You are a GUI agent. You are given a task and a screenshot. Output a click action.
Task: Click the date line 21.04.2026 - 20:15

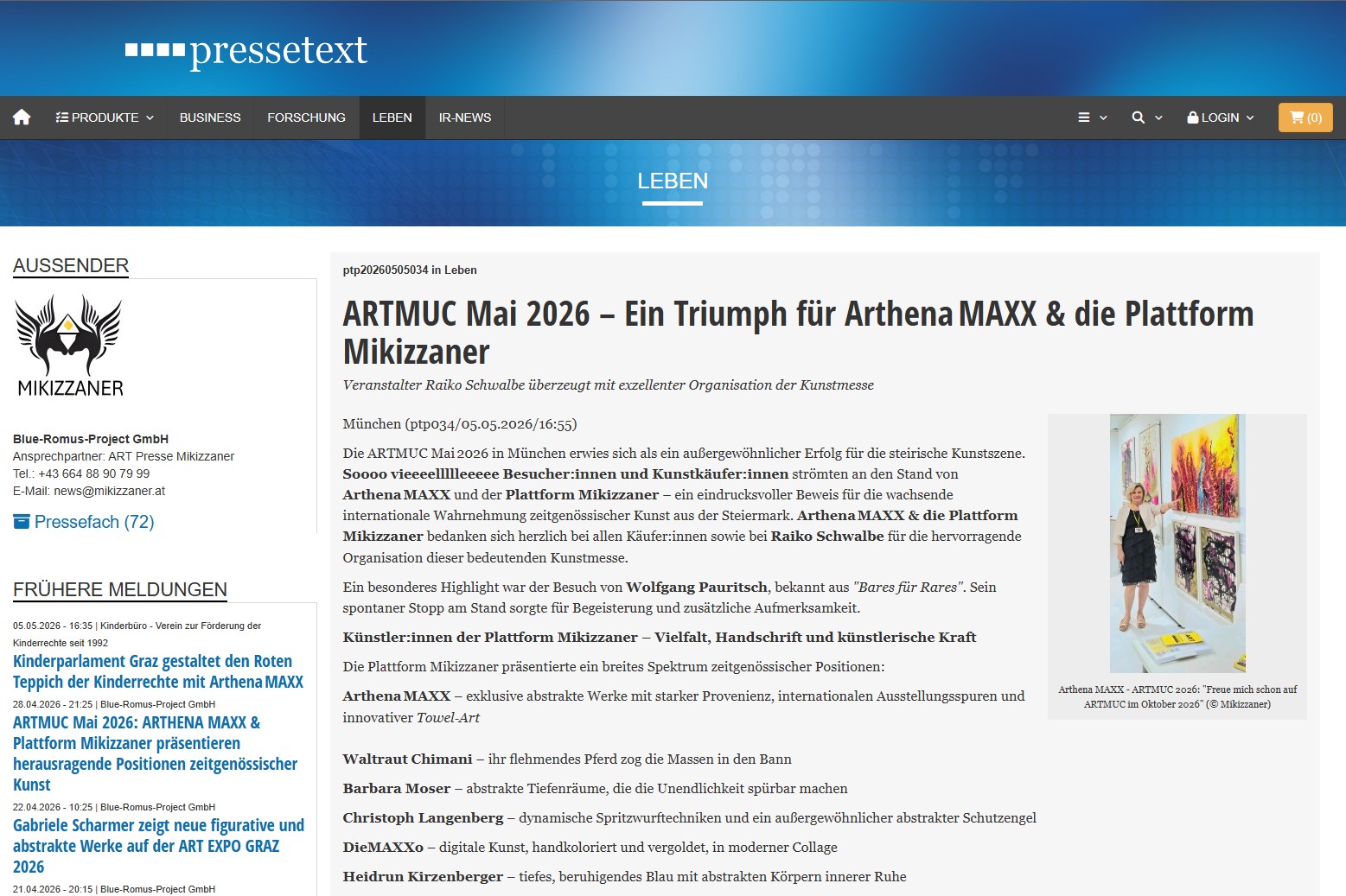tap(53, 889)
